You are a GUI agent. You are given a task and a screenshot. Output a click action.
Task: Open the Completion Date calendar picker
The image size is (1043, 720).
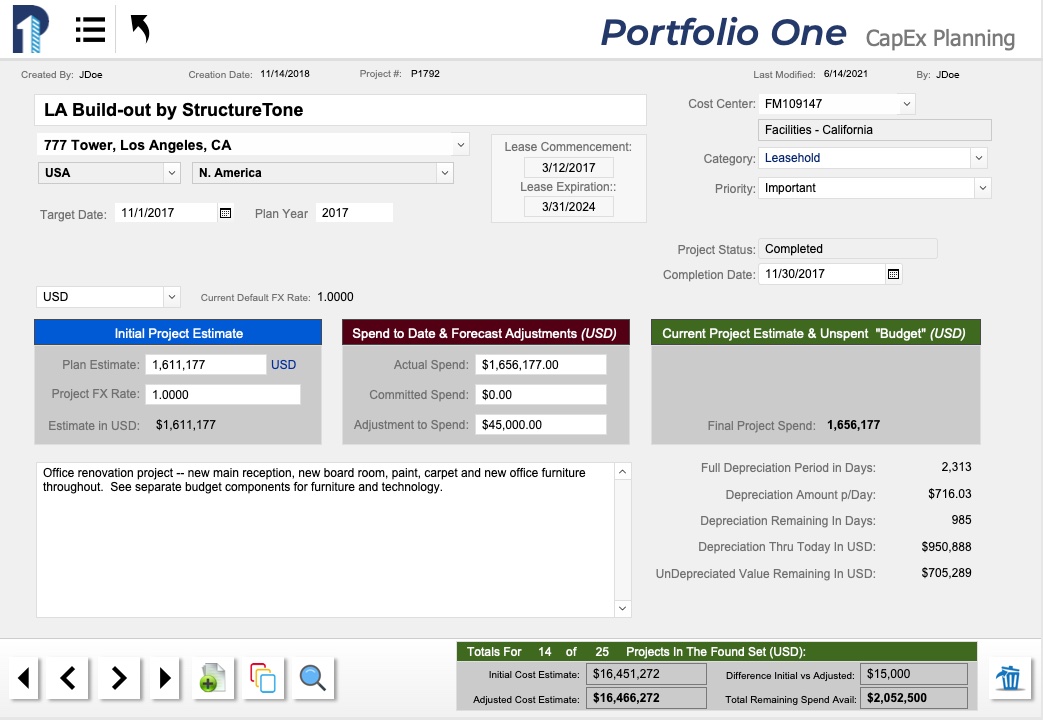point(893,274)
